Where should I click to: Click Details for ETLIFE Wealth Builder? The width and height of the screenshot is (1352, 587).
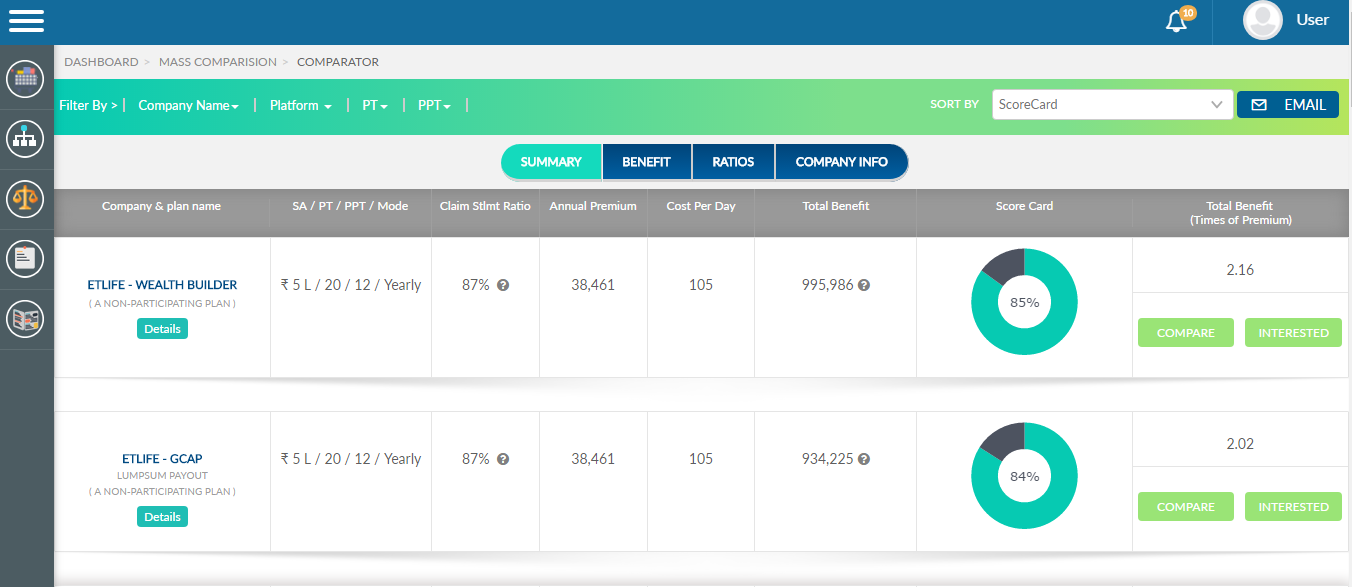162,328
